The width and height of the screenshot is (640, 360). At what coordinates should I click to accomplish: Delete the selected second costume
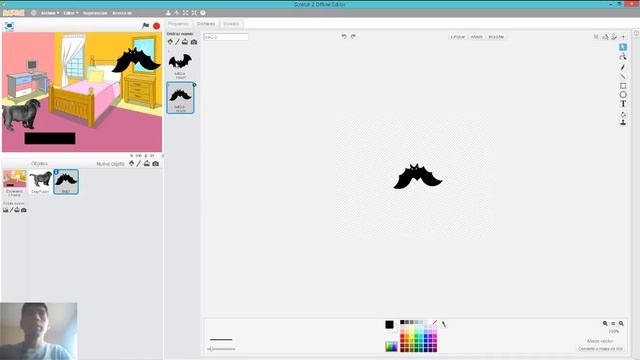pyautogui.click(x=194, y=84)
